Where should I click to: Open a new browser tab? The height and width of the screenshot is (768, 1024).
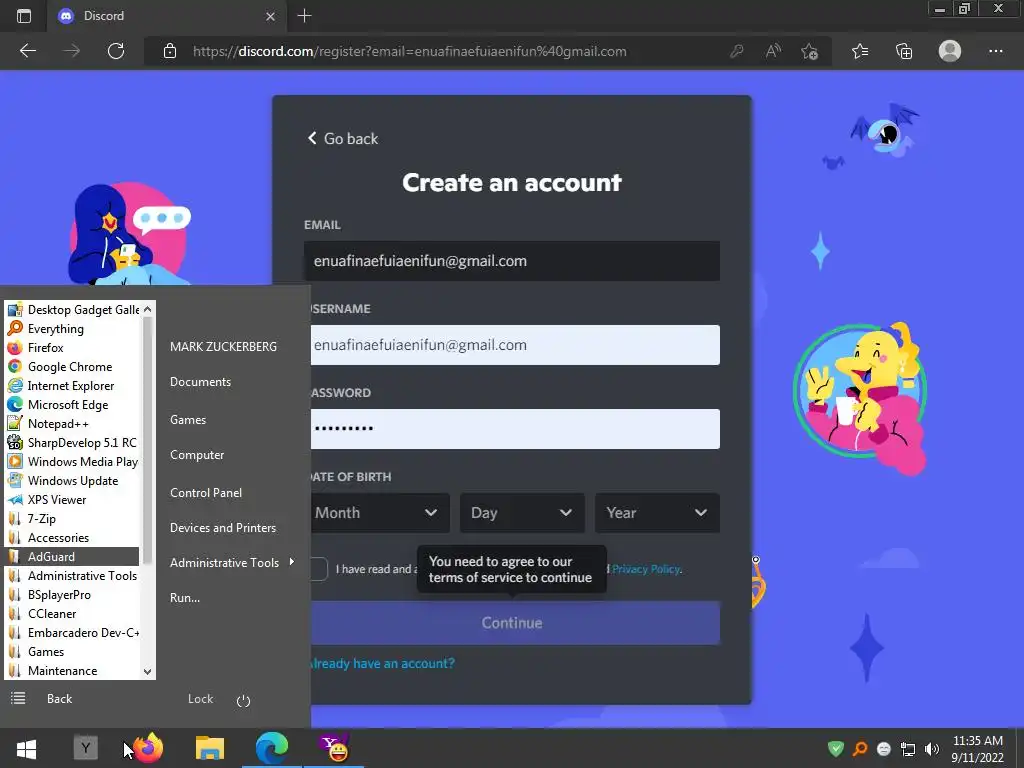click(x=304, y=16)
